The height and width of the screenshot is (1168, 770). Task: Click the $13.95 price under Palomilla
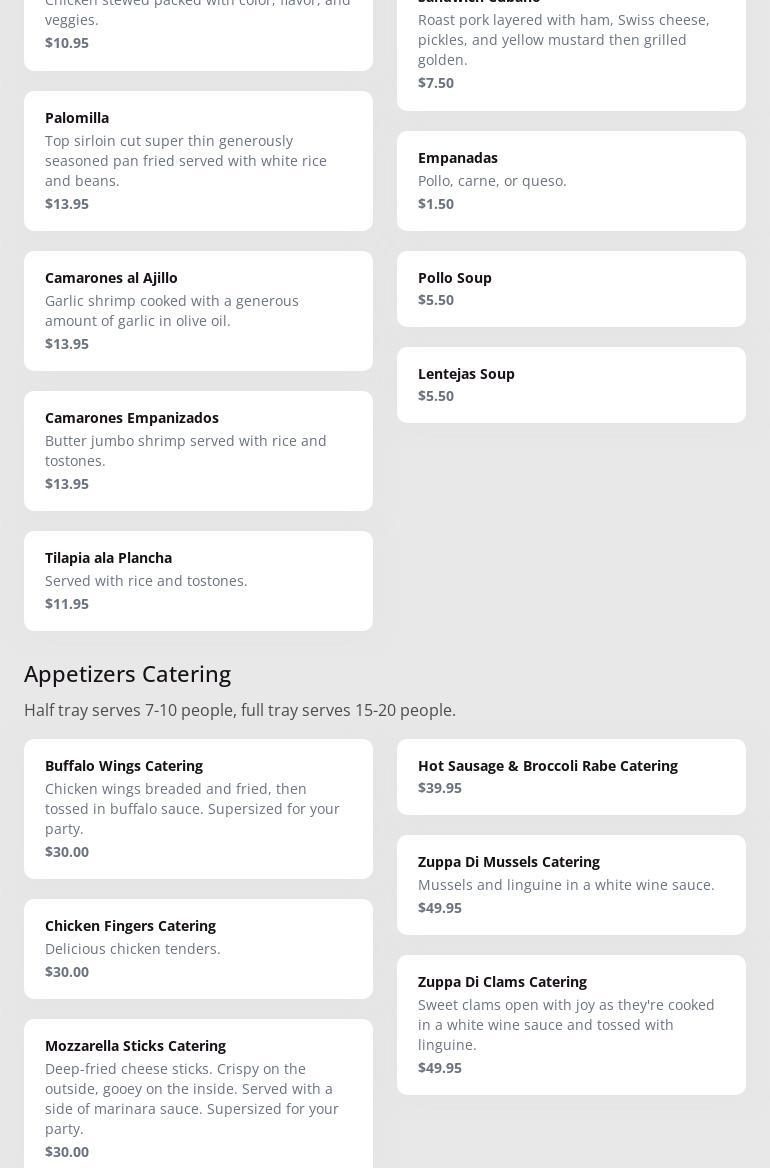(x=67, y=204)
